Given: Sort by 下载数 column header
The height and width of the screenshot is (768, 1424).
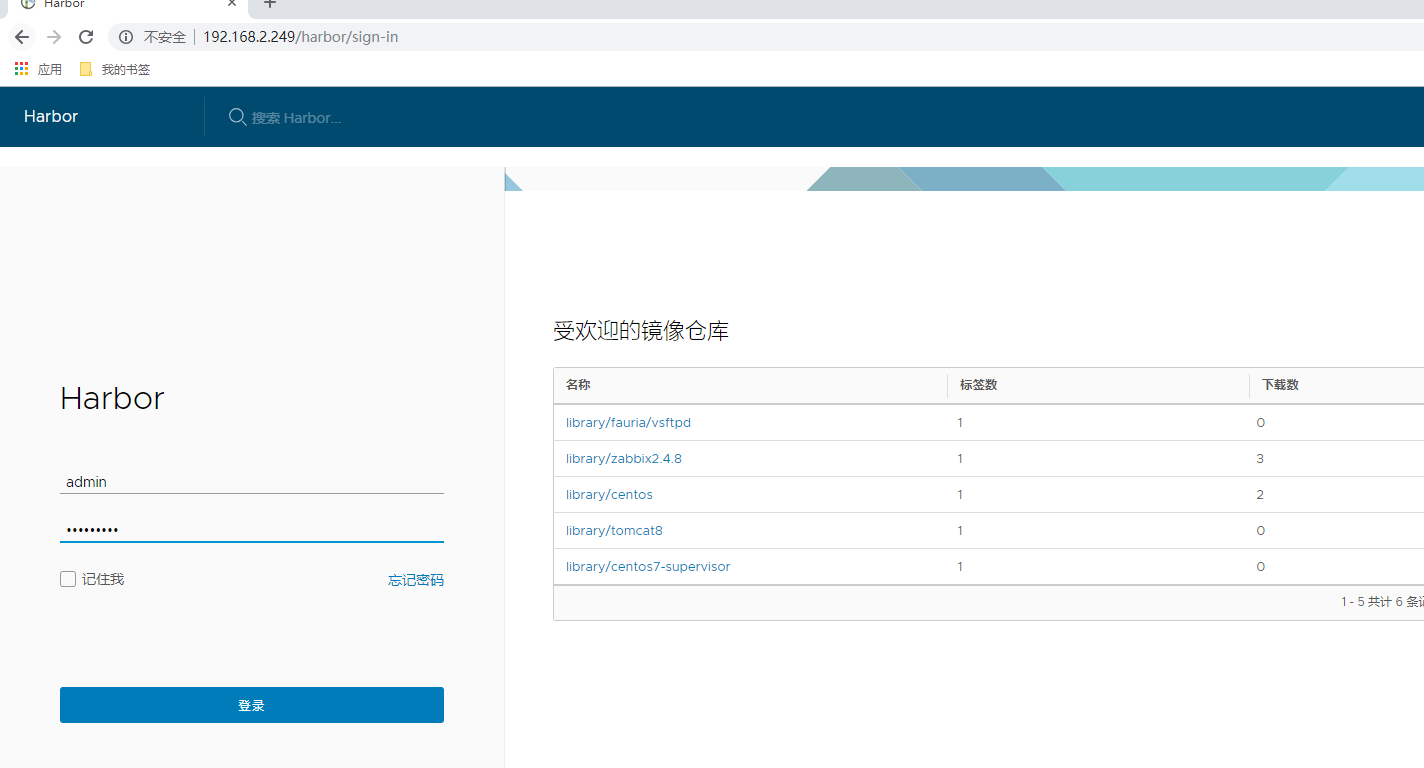Looking at the screenshot, I should (x=1280, y=385).
